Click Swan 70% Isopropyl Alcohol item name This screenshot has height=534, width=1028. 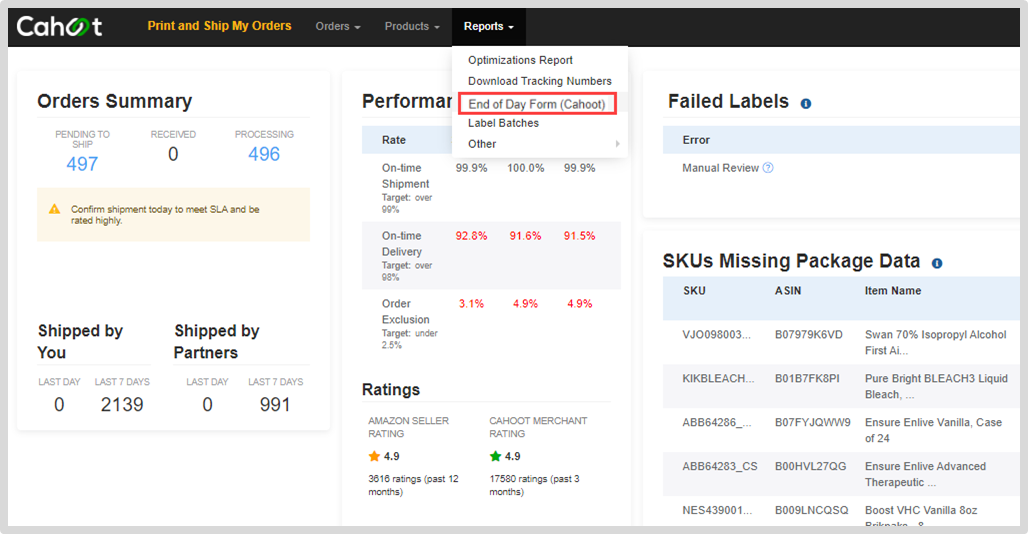pos(936,343)
